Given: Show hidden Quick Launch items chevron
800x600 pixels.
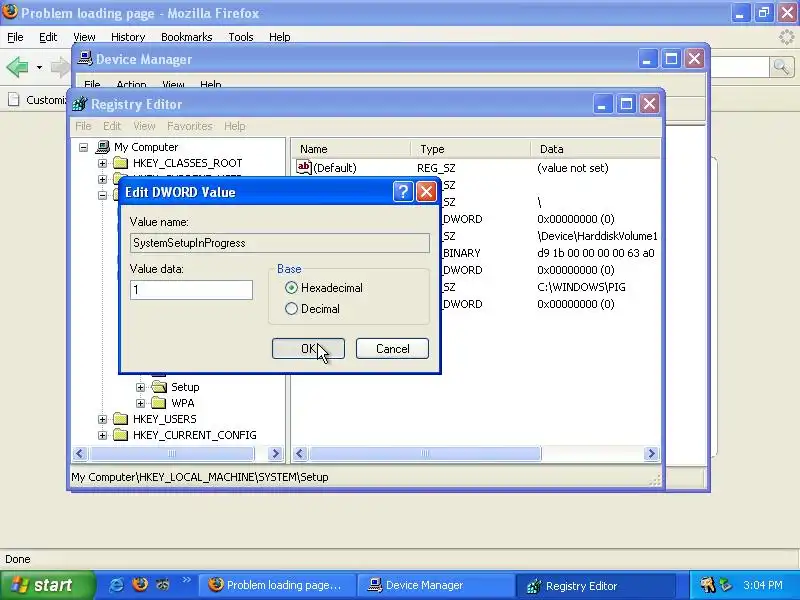Looking at the screenshot, I should 186,580.
